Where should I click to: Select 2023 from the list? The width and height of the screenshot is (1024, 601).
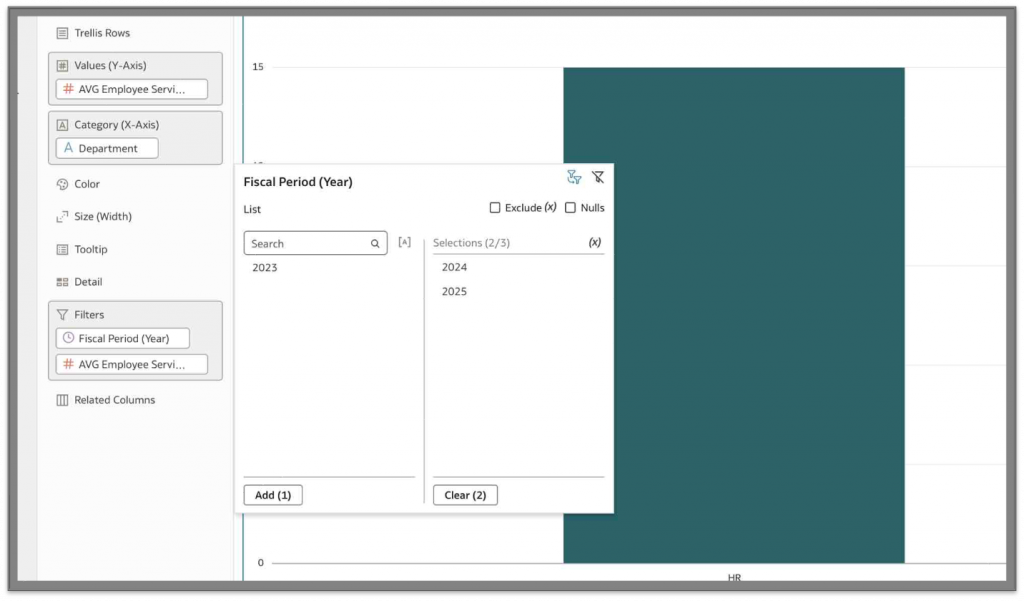(264, 267)
